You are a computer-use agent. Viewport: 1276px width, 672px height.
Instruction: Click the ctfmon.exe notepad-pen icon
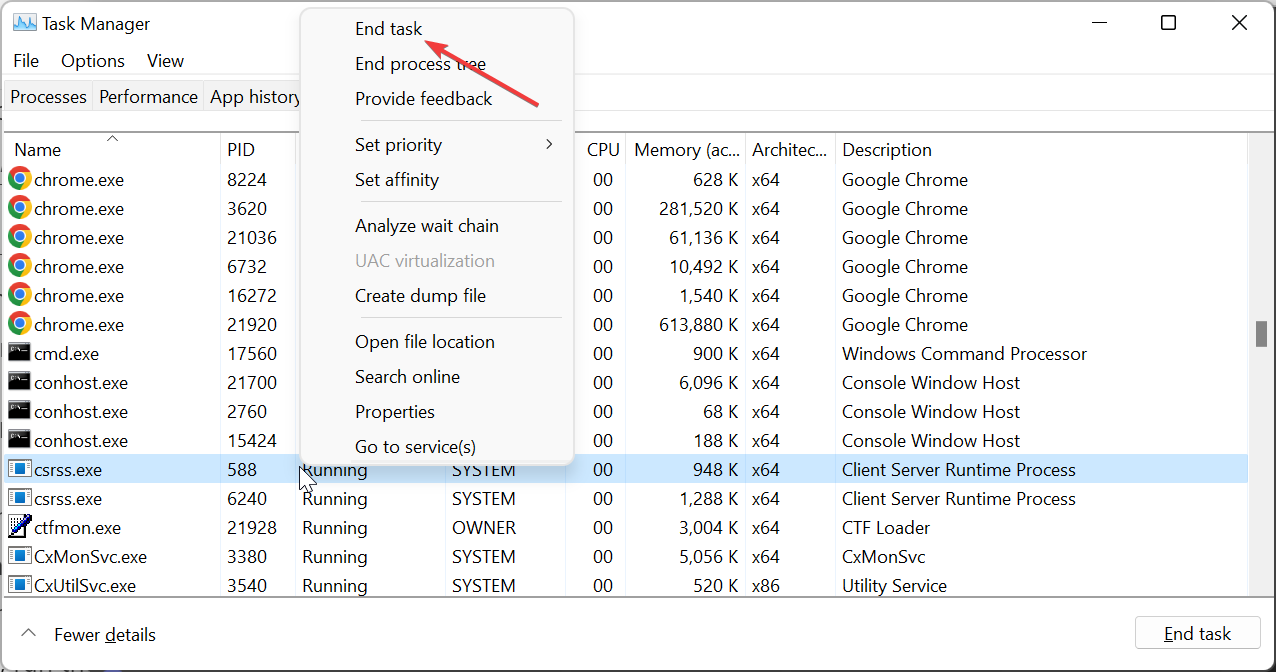coord(19,527)
